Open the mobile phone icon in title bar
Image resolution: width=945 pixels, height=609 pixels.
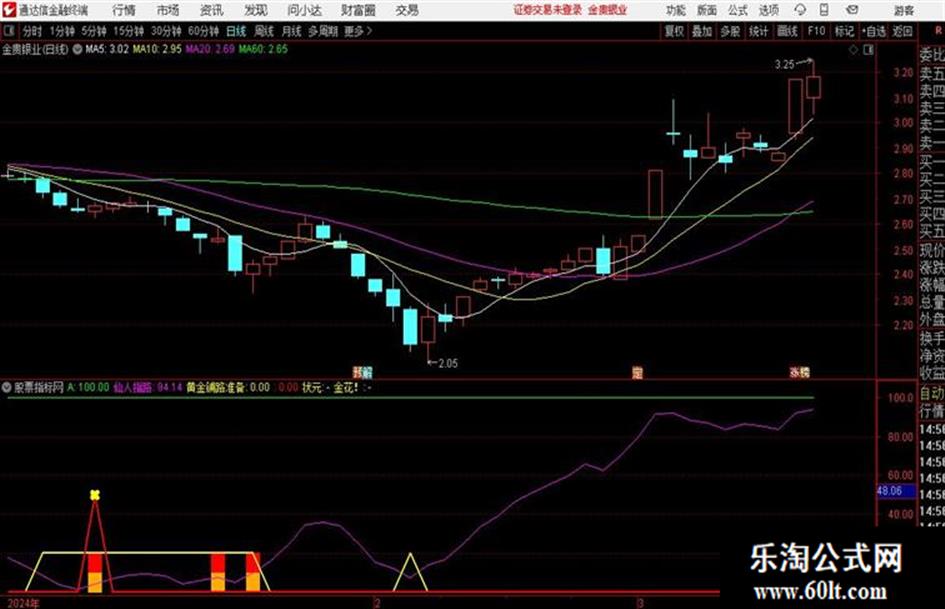(x=824, y=10)
